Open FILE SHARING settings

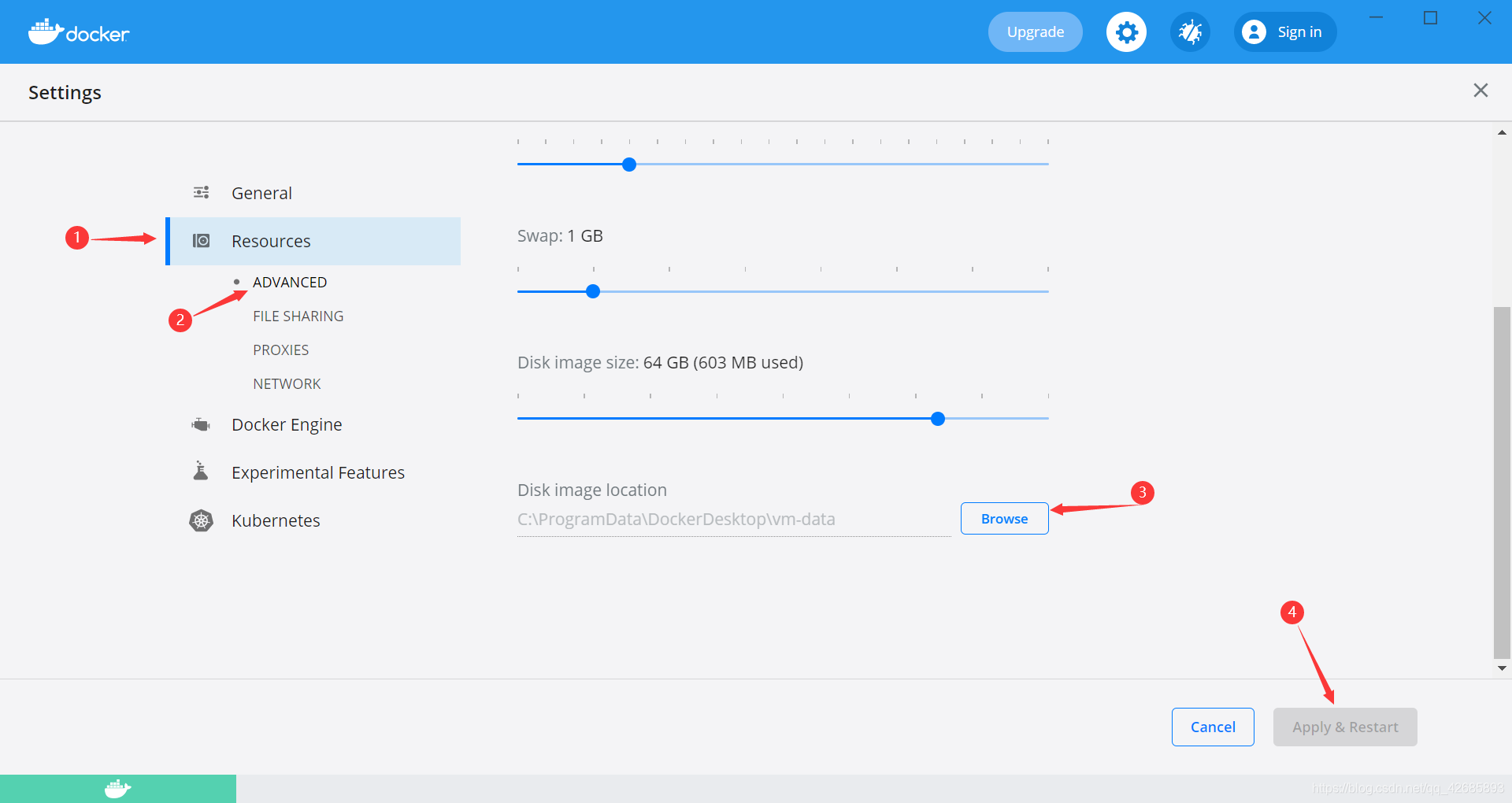click(x=298, y=316)
